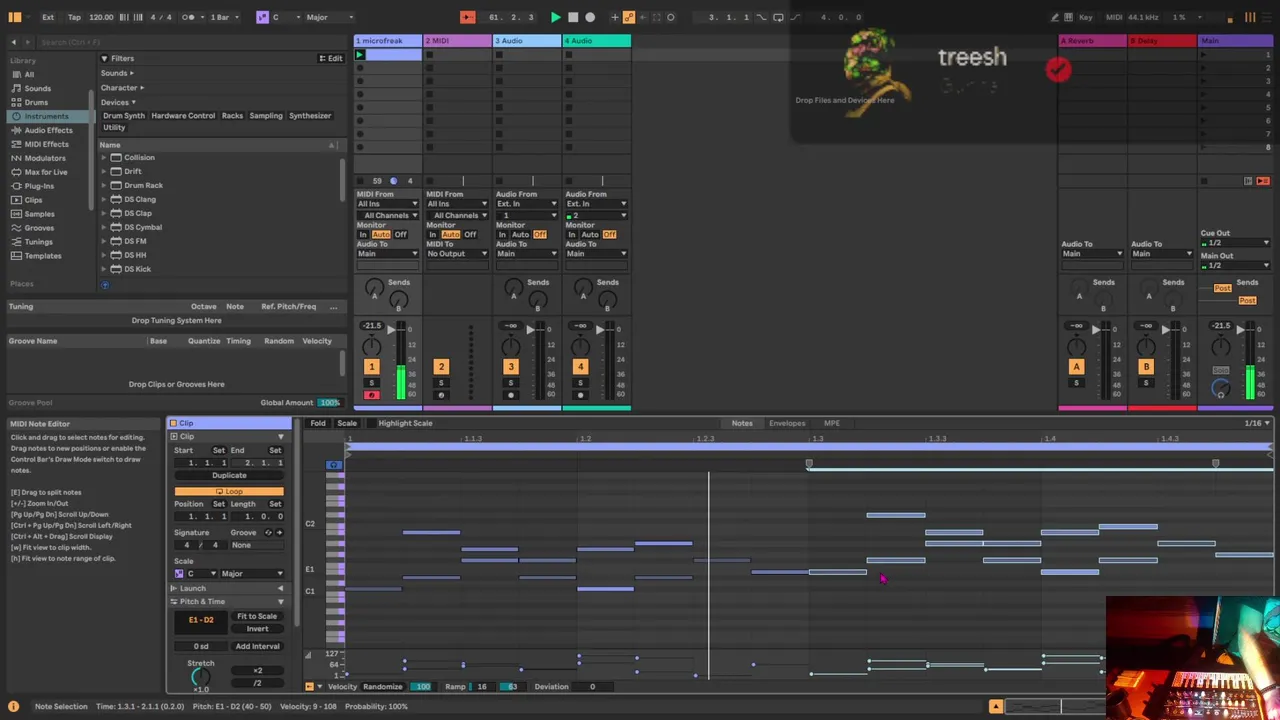Click the Arrangement Record circle button
This screenshot has width=1280, height=720.
(x=590, y=17)
